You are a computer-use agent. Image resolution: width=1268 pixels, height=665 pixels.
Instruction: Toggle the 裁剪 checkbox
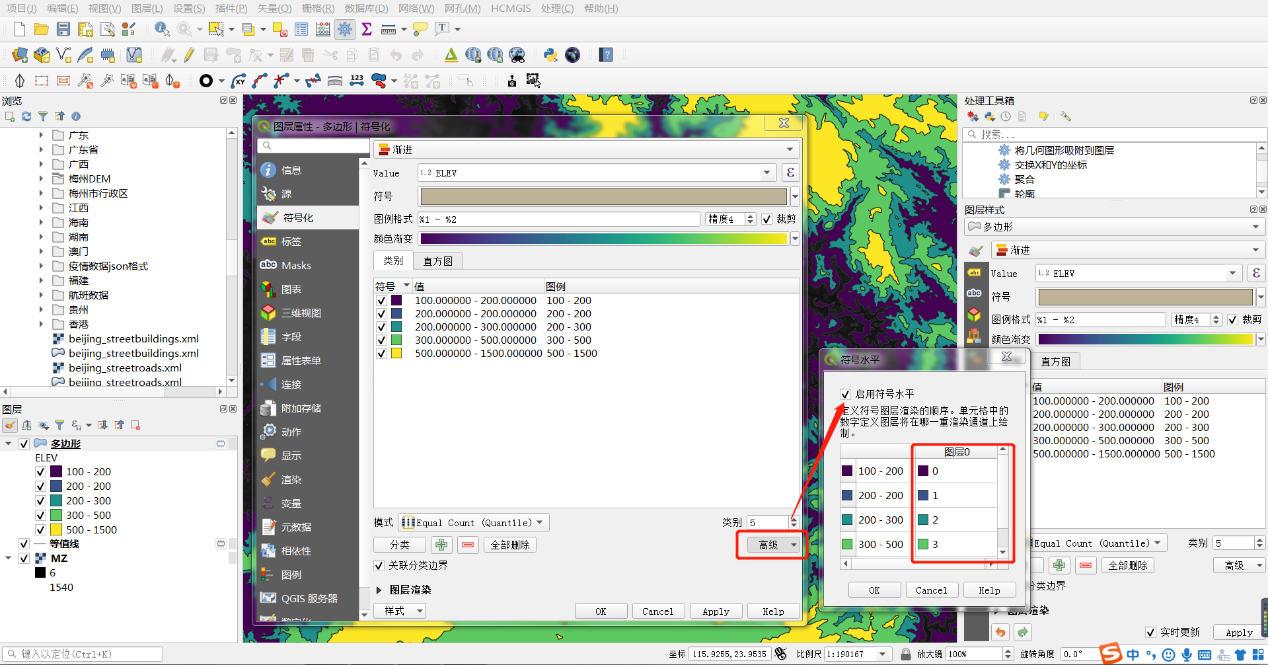coord(767,219)
